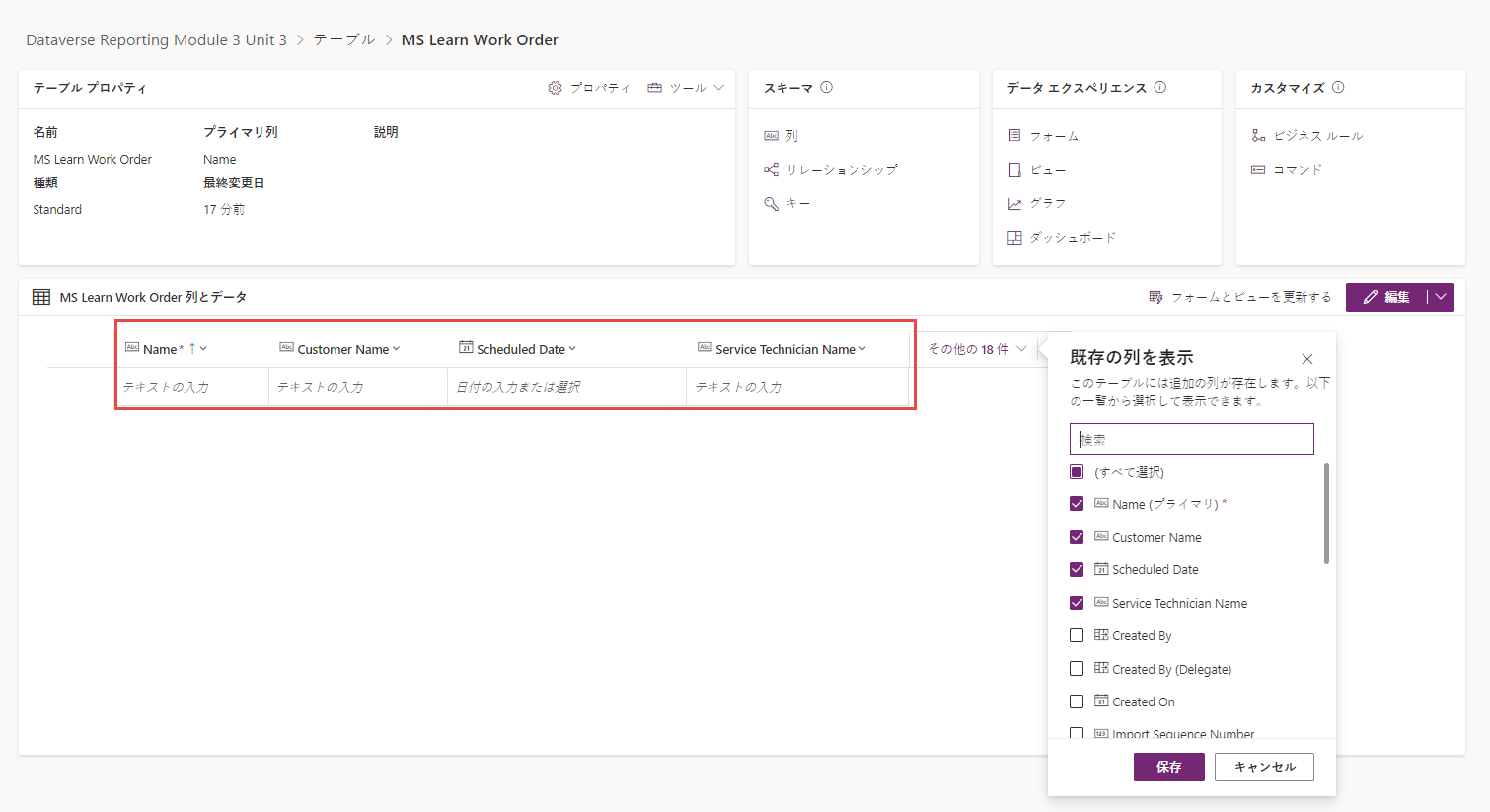Viewport: 1490px width, 812px height.
Task: Click the フォーム form icon
Action: pos(1014,135)
